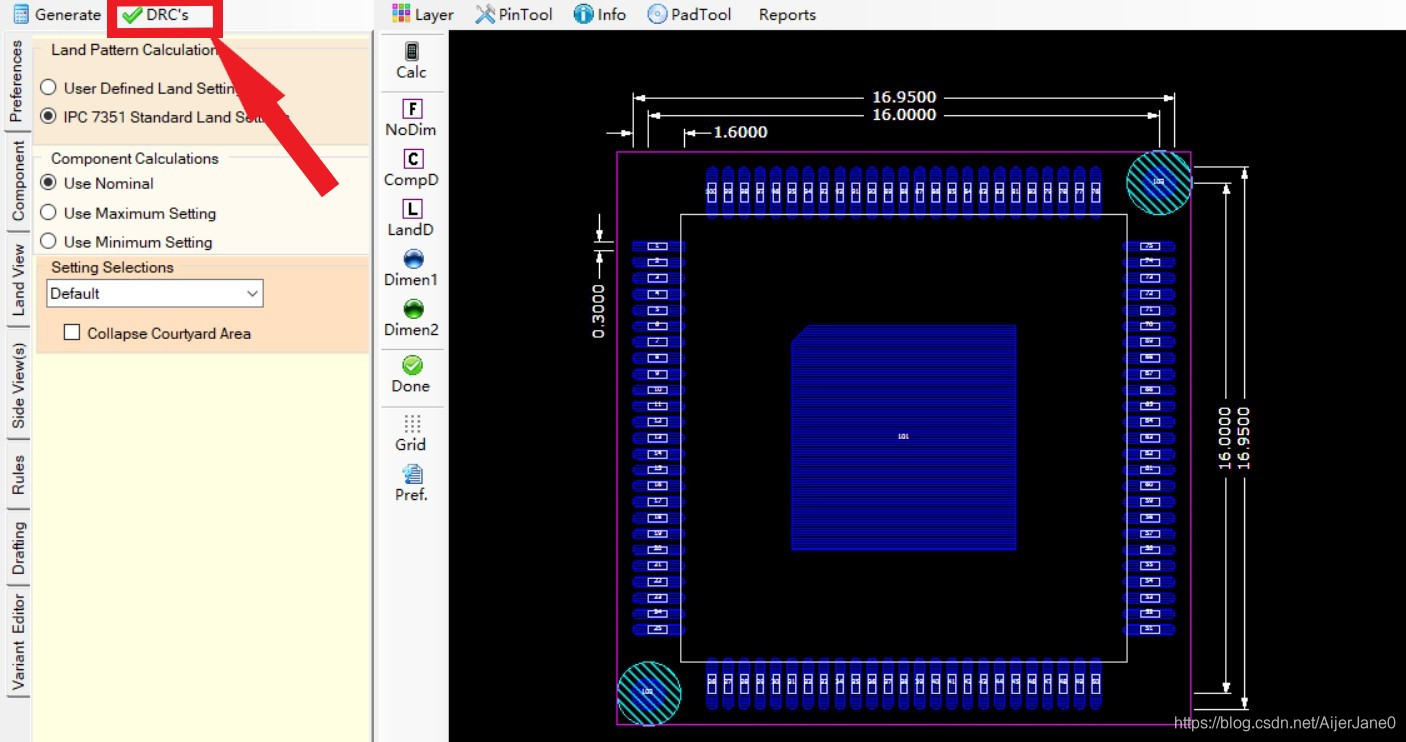Click the central thermal pad in preview
The image size is (1406, 742).
pyautogui.click(x=903, y=437)
